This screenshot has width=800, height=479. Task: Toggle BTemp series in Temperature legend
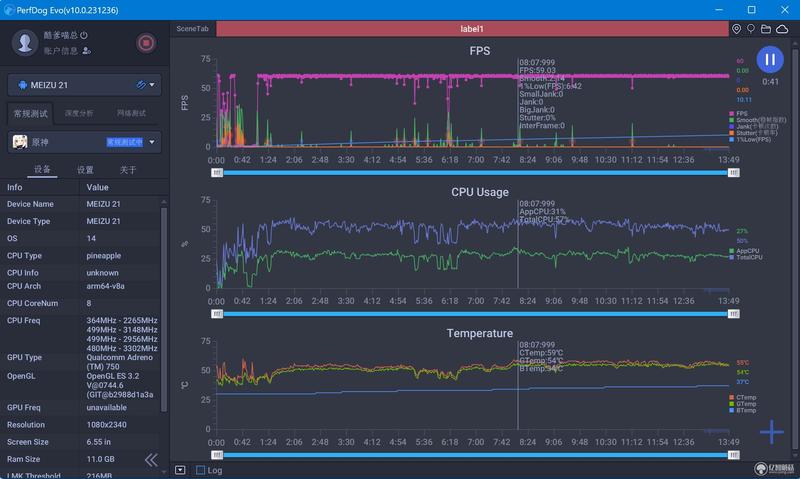coord(743,410)
